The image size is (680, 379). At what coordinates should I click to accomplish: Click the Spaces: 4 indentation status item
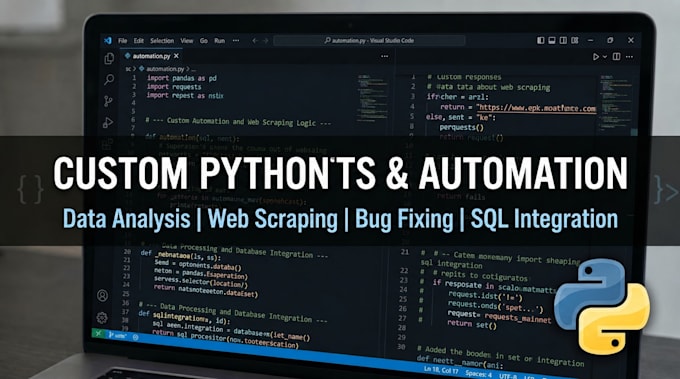click(479, 374)
